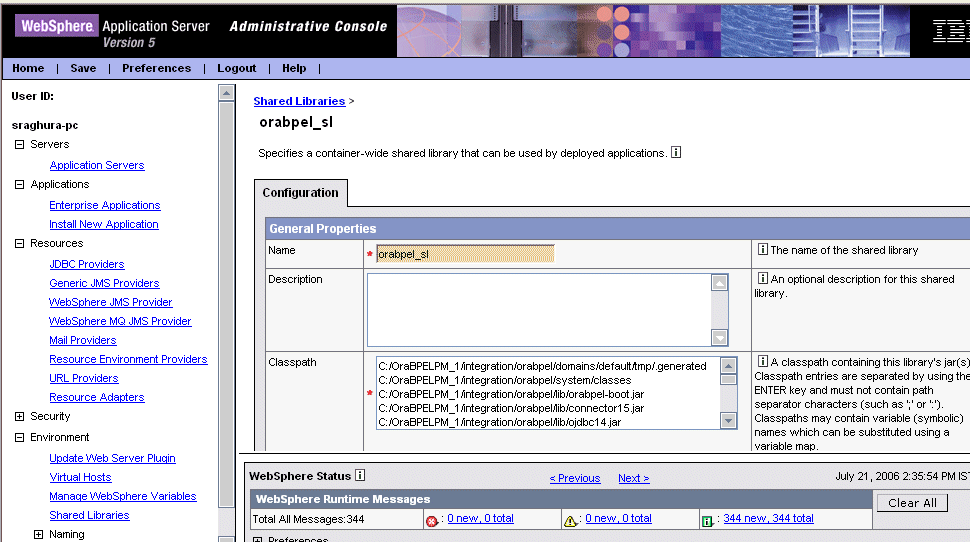This screenshot has height=542, width=970.
Task: Open Install New Application link
Action: pos(104,224)
